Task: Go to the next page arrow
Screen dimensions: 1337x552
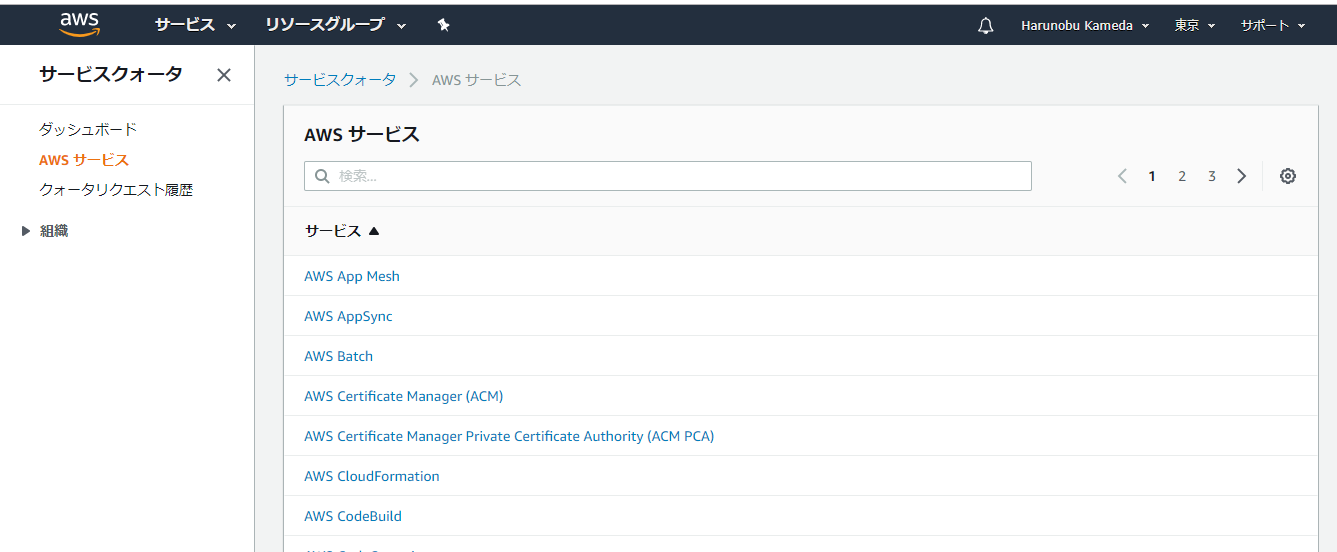Action: pyautogui.click(x=1242, y=176)
